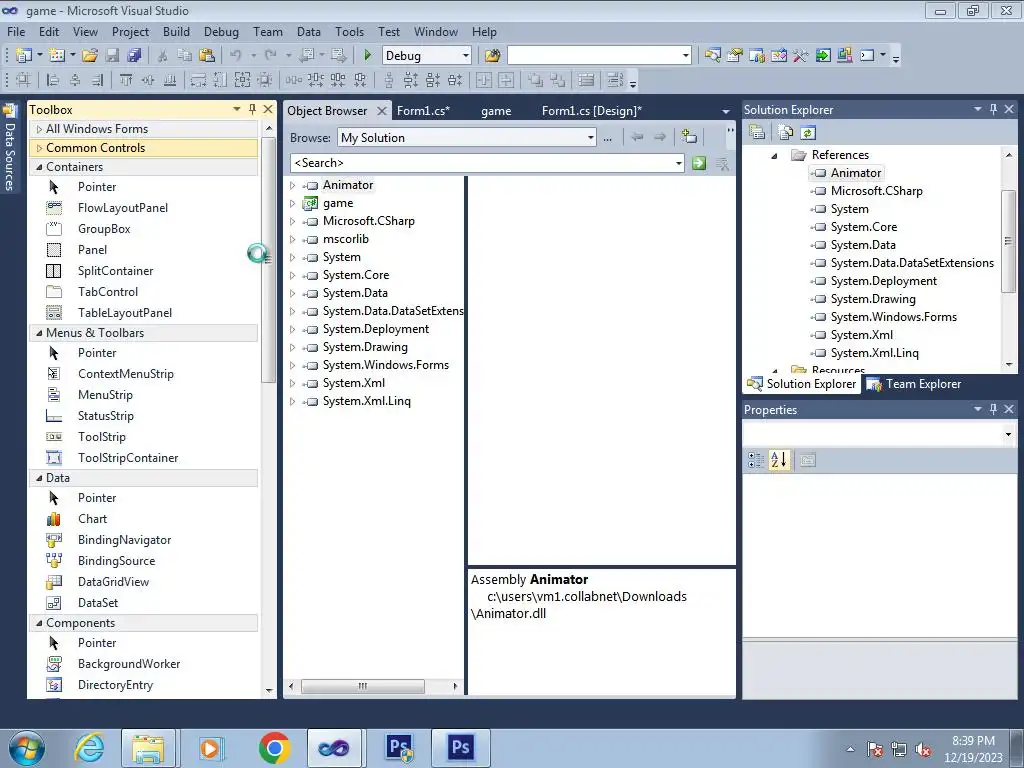Click Solution Explorer Properties icon
This screenshot has width=1024, height=768.
(757, 133)
